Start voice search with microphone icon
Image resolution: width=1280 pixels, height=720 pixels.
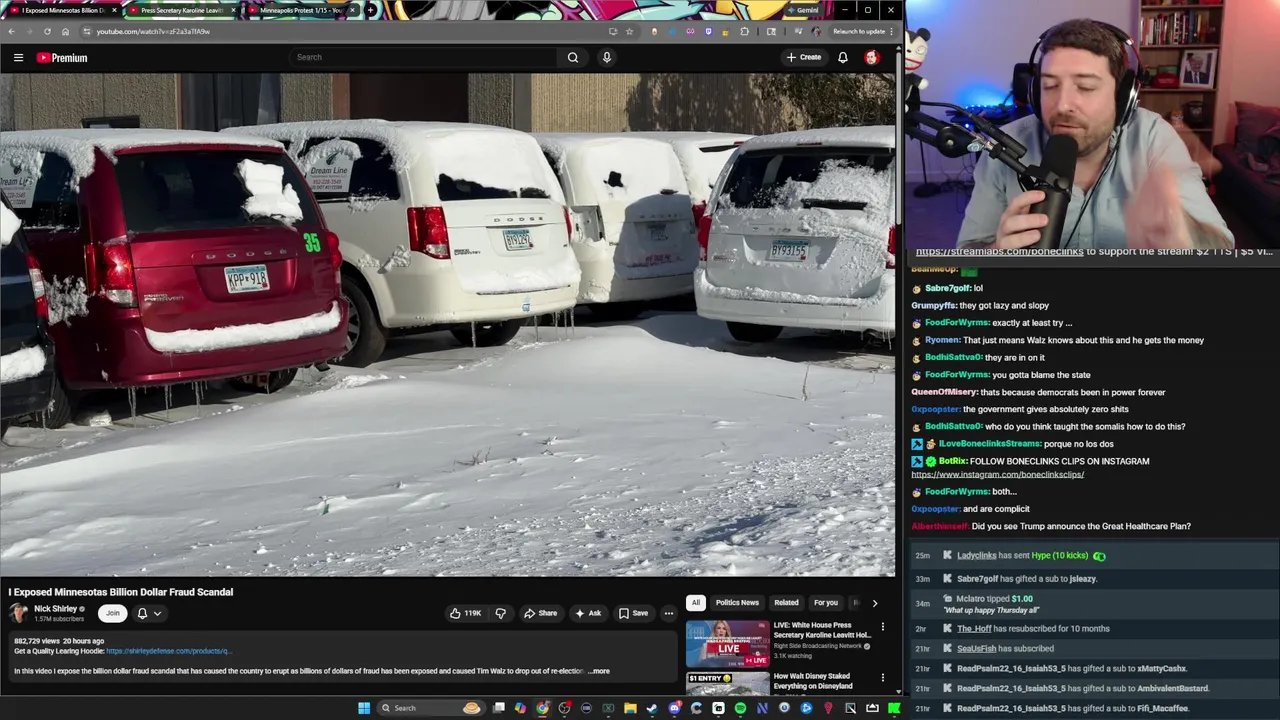pos(606,57)
